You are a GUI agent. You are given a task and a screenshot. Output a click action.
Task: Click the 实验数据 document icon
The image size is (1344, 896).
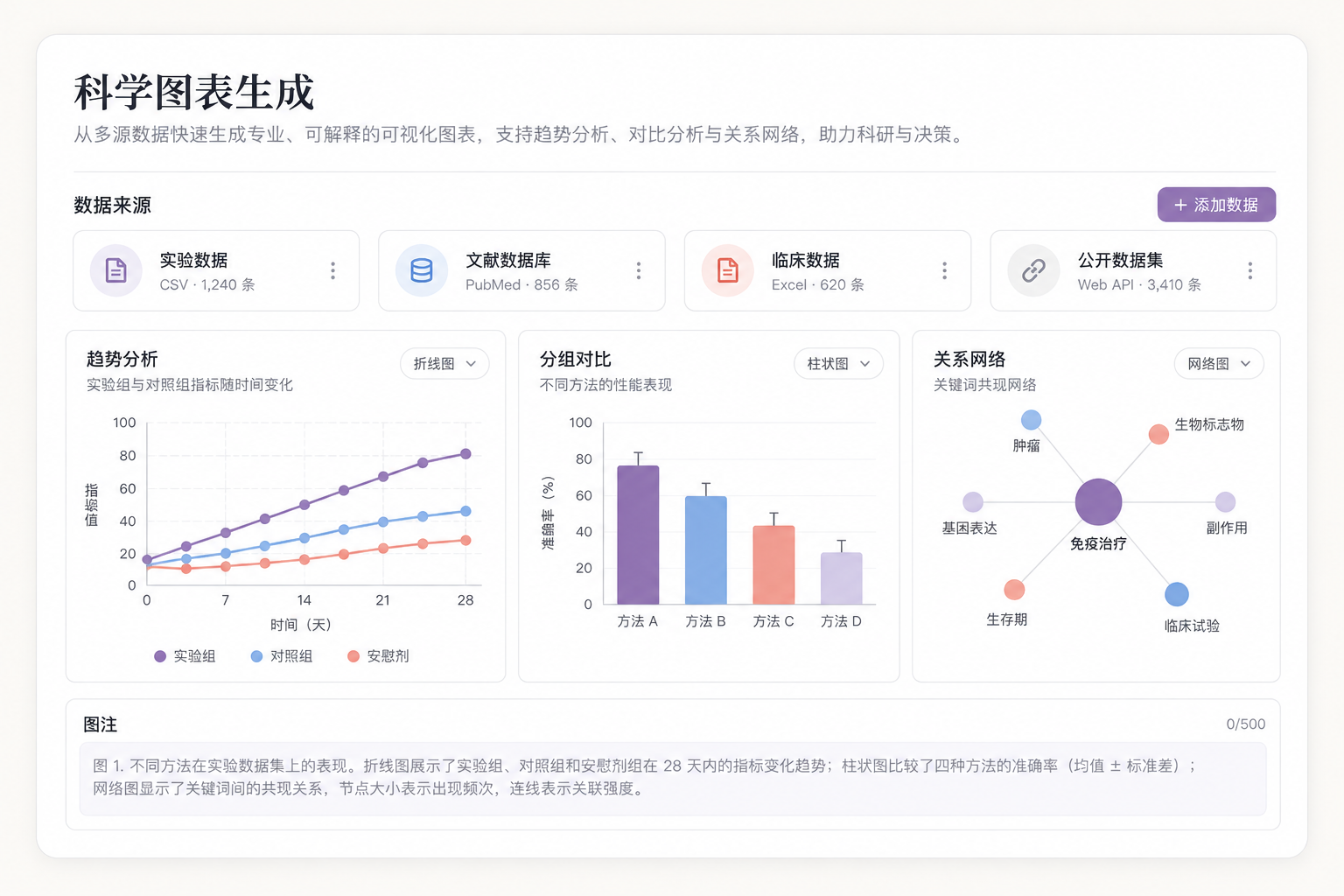coord(115,270)
